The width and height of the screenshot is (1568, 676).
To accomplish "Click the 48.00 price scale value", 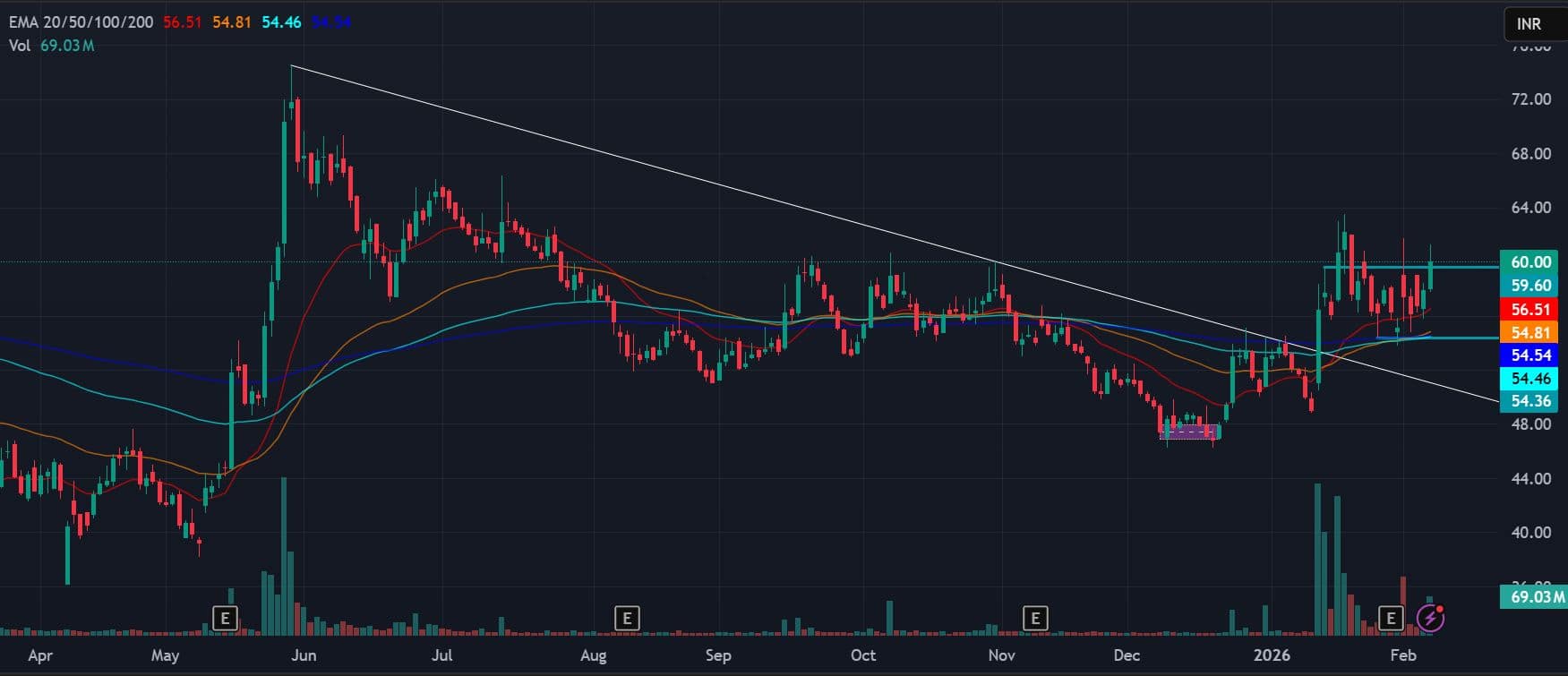I will 1531,424.
